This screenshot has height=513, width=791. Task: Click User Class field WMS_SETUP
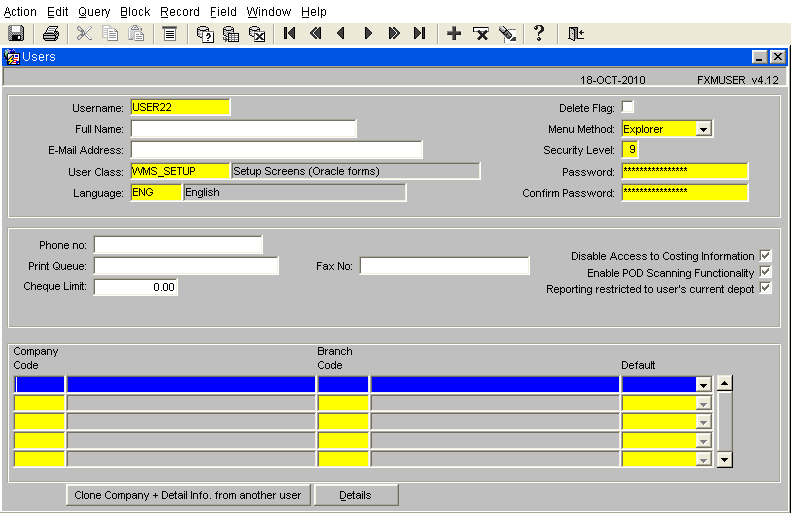coord(180,171)
